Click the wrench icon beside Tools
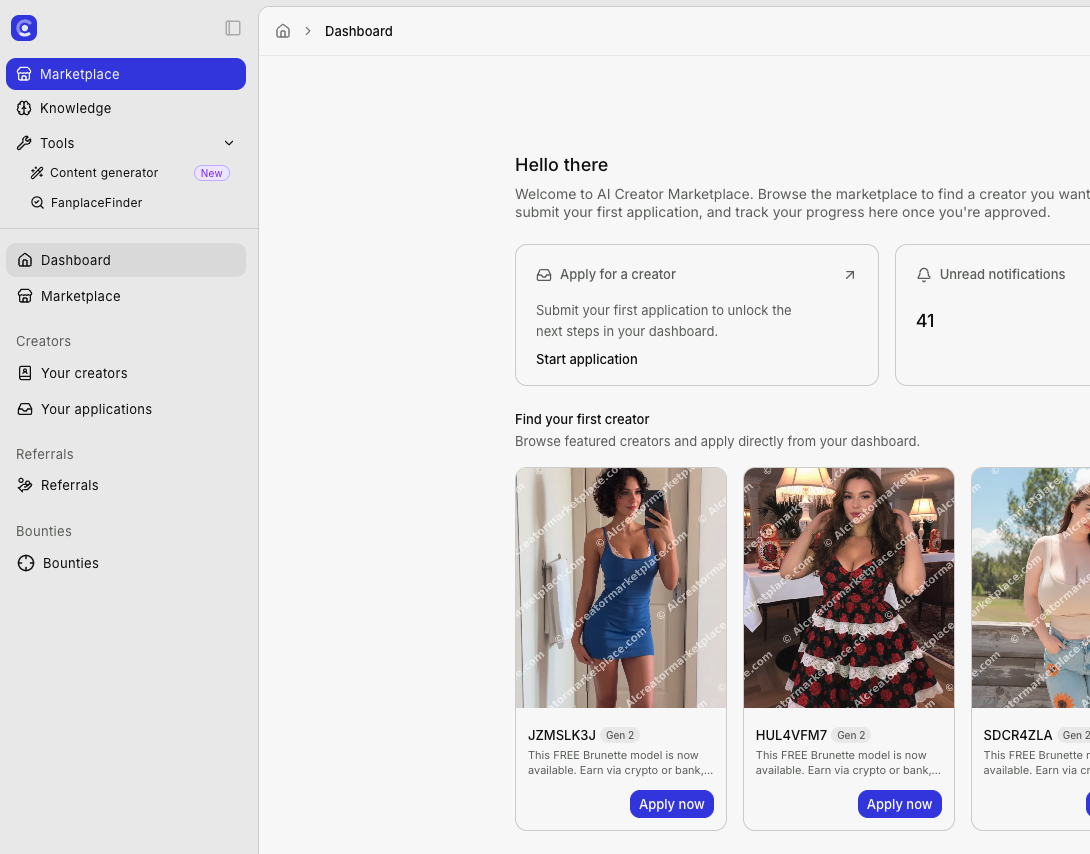1090x854 pixels. [24, 143]
